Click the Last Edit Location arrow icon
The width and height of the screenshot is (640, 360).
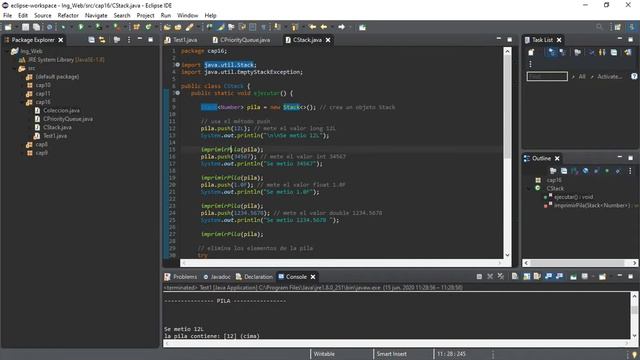click(313, 27)
